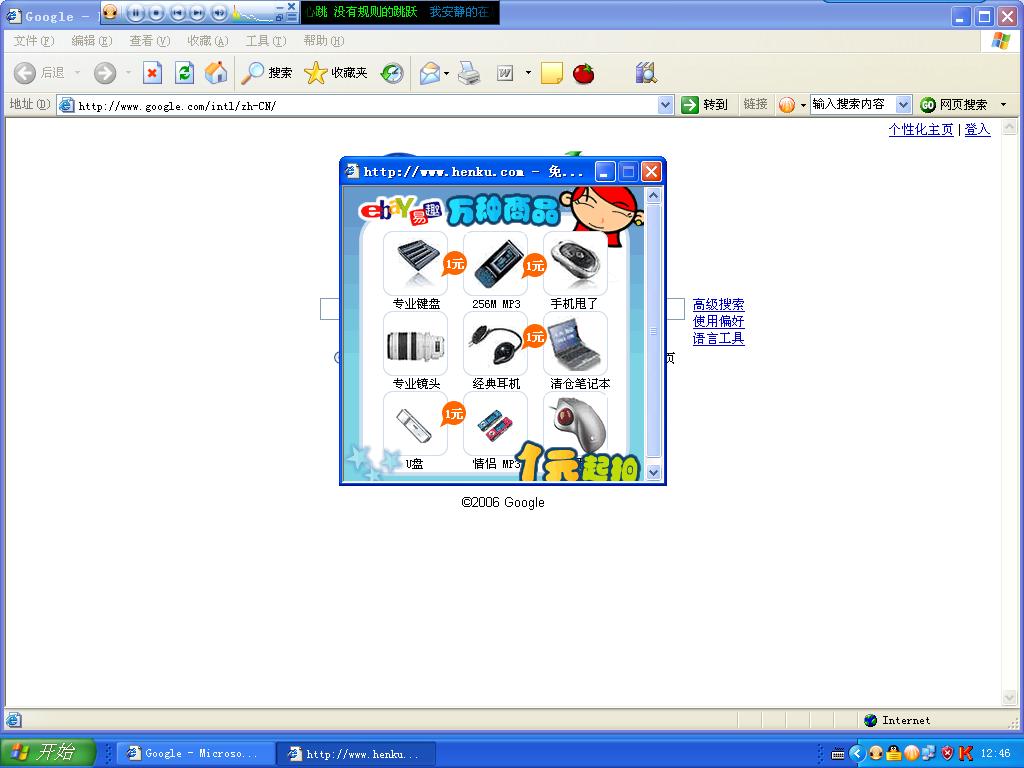
Task: Click the Print icon in toolbar
Action: [469, 72]
